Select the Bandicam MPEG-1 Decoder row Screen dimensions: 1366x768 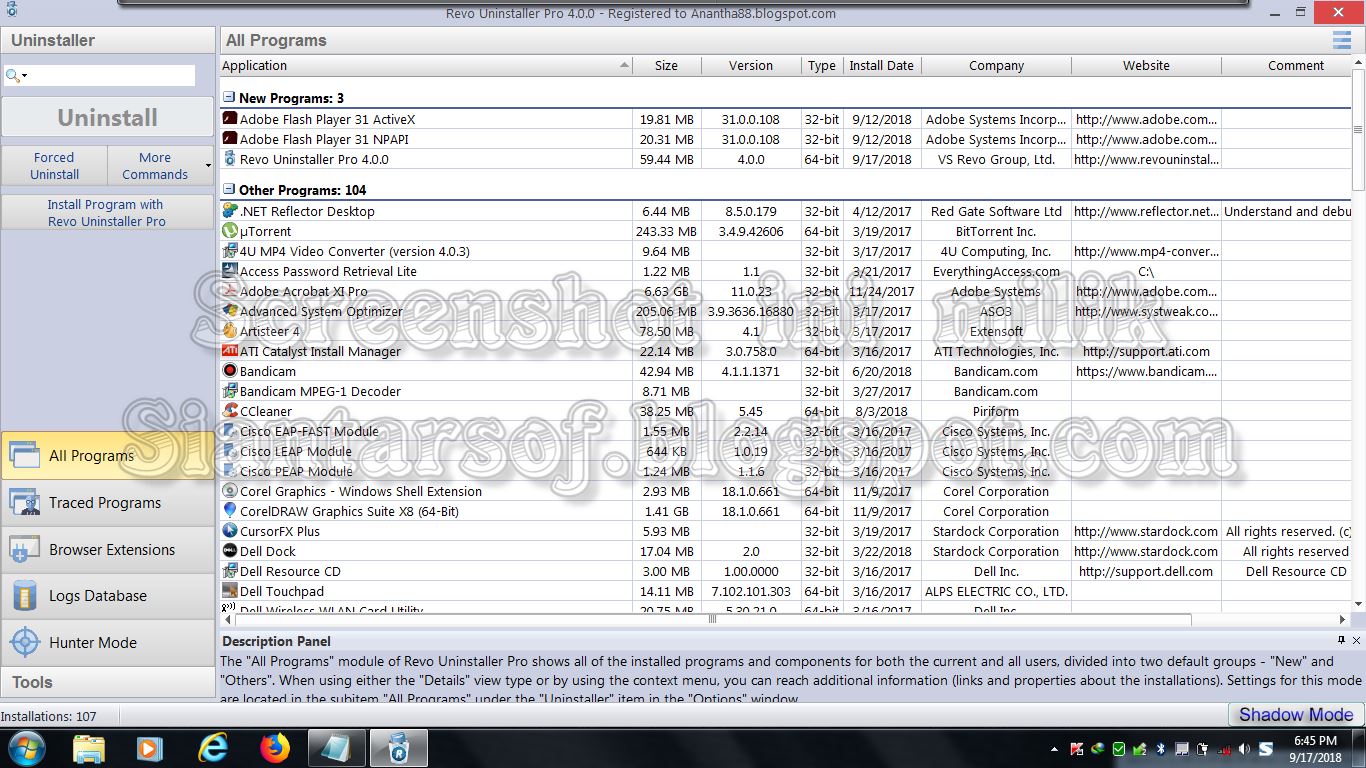(785, 391)
